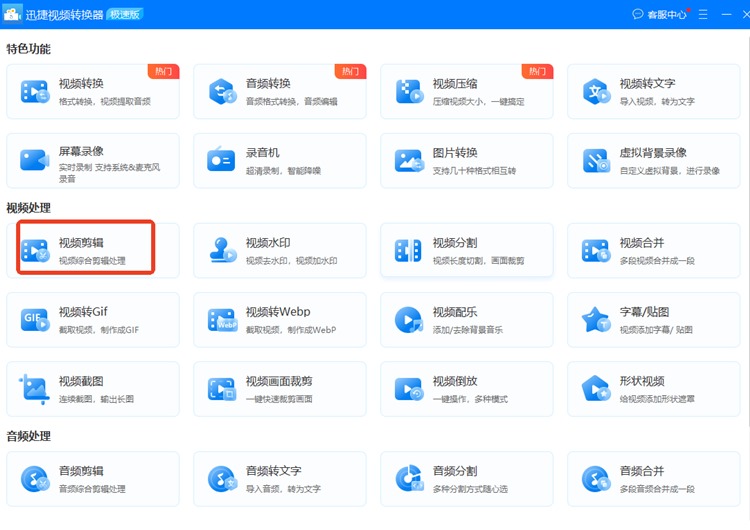
Task: Click text 添加/去除背景音乐
Action: pos(468,330)
